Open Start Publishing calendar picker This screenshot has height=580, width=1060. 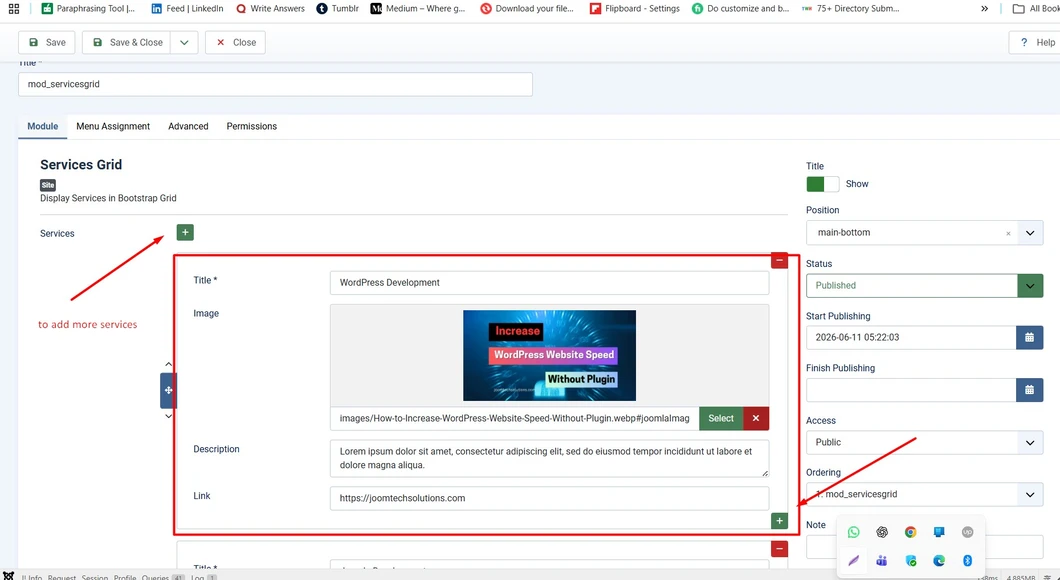[x=1029, y=337]
